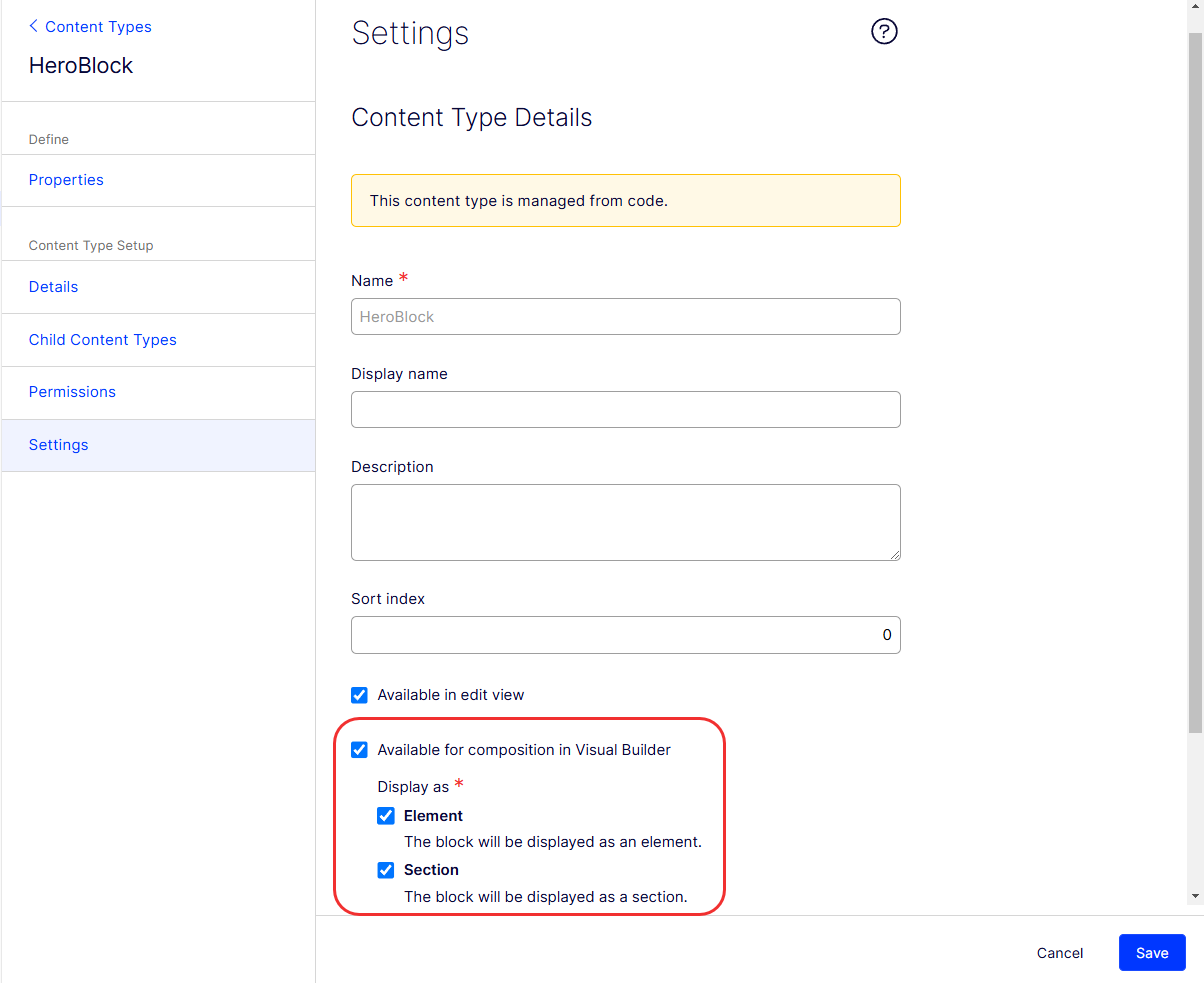1204x983 pixels.
Task: Click scrollbar up arrow
Action: tap(1195, 8)
